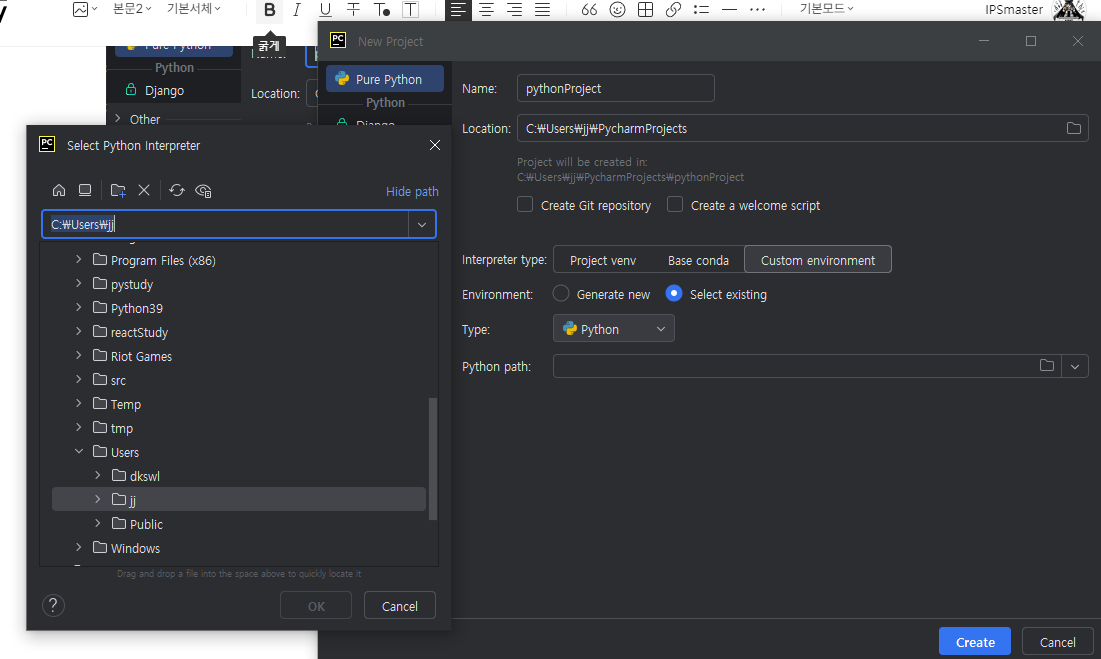
Task: Insert a hyperlink from editor toolbar
Action: point(673,10)
